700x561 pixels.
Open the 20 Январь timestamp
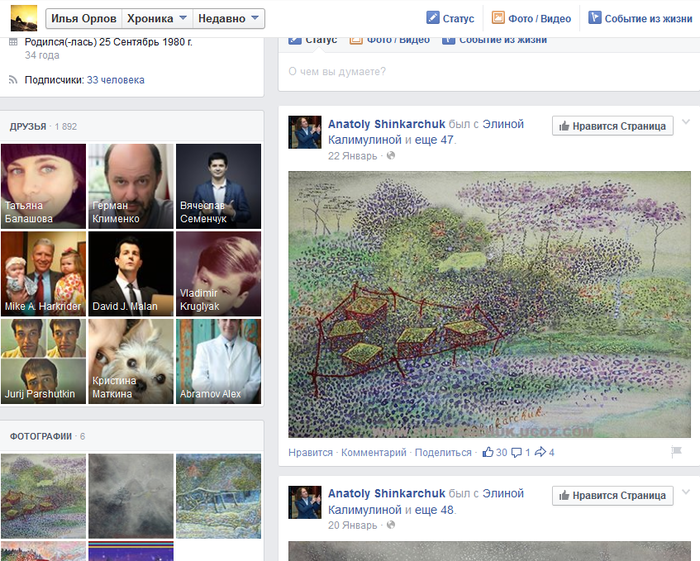(x=353, y=525)
